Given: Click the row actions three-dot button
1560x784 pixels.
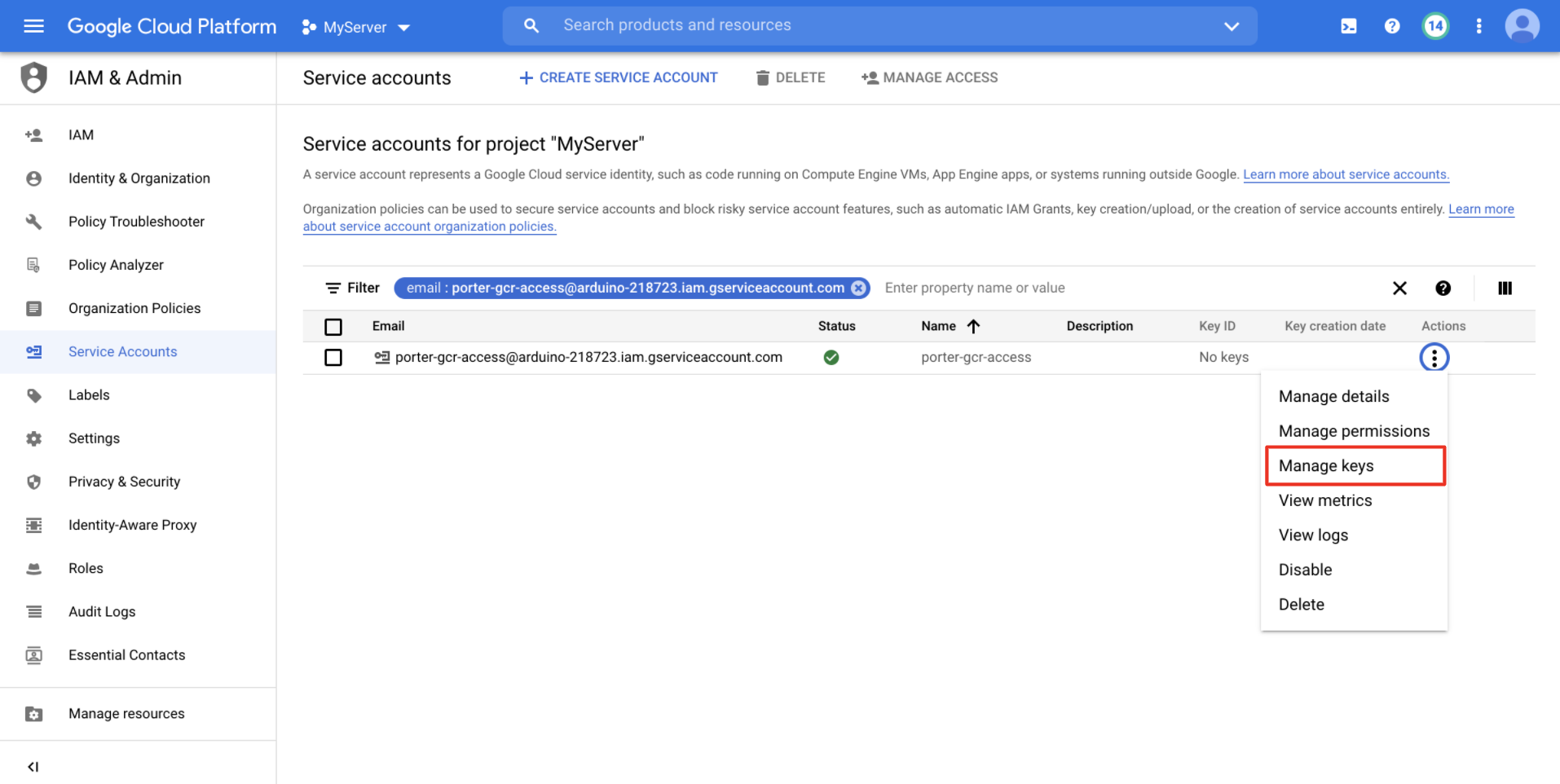Looking at the screenshot, I should tap(1434, 357).
